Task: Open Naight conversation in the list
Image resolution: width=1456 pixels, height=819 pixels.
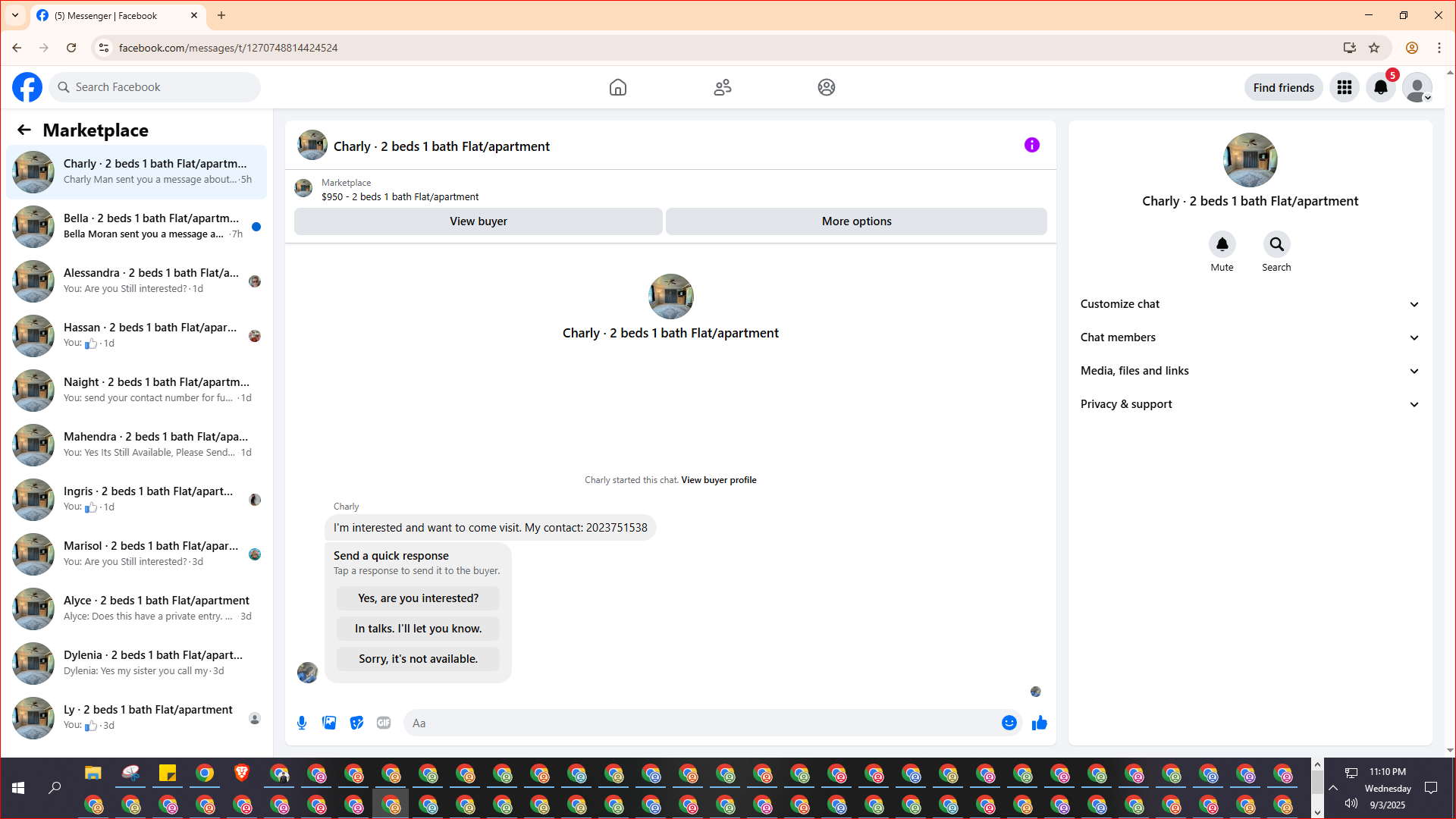Action: pos(136,390)
